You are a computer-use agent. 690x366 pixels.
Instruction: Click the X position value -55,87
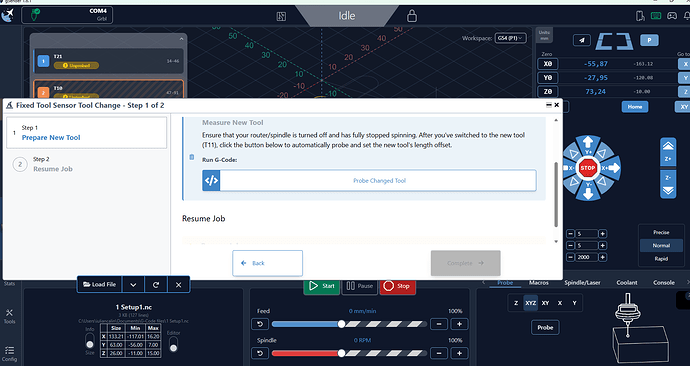pos(595,64)
